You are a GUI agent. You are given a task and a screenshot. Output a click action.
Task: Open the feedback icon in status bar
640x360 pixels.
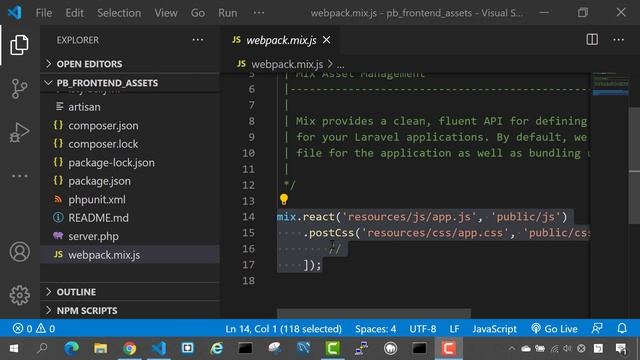pos(597,328)
